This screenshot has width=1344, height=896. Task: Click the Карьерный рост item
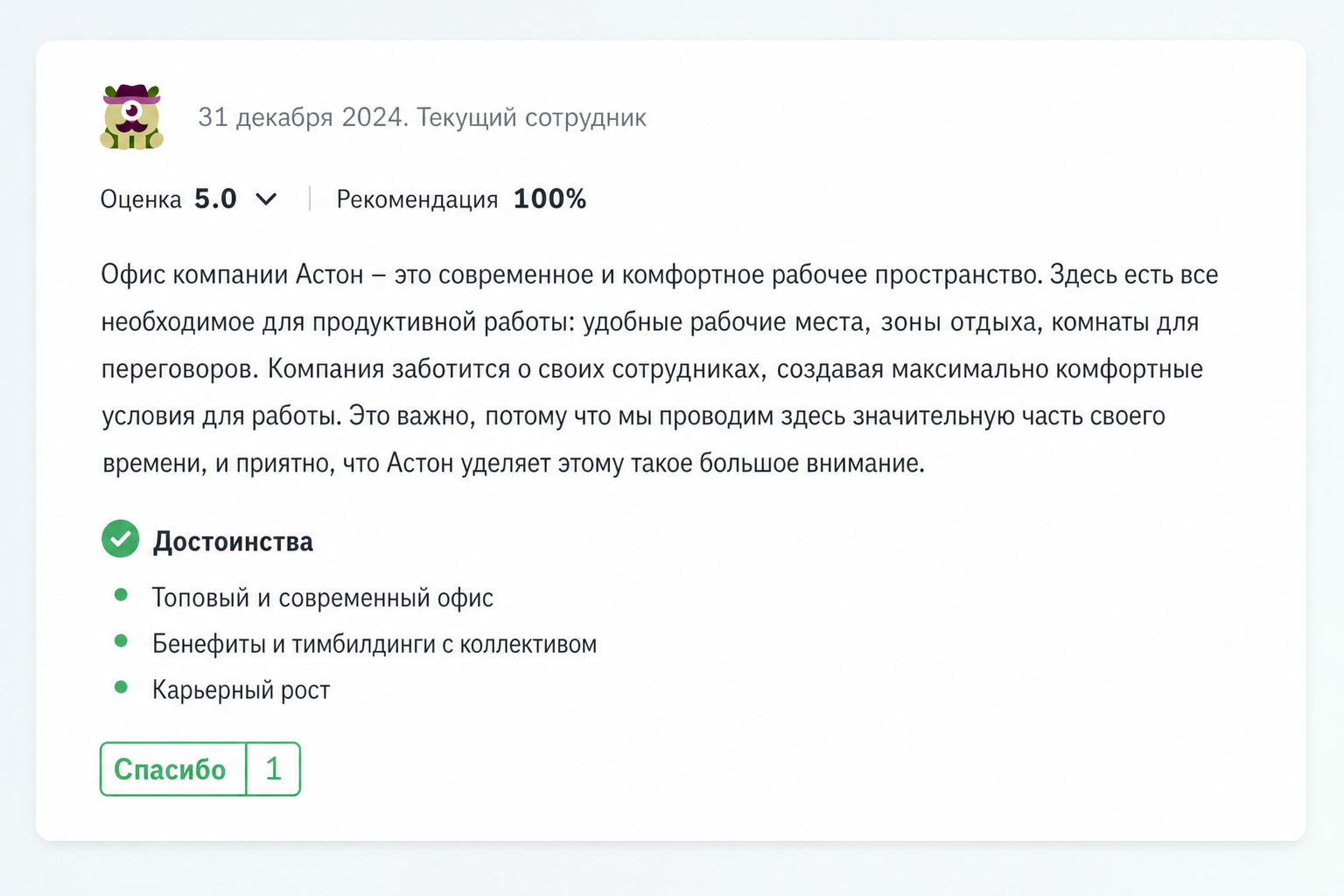click(241, 690)
